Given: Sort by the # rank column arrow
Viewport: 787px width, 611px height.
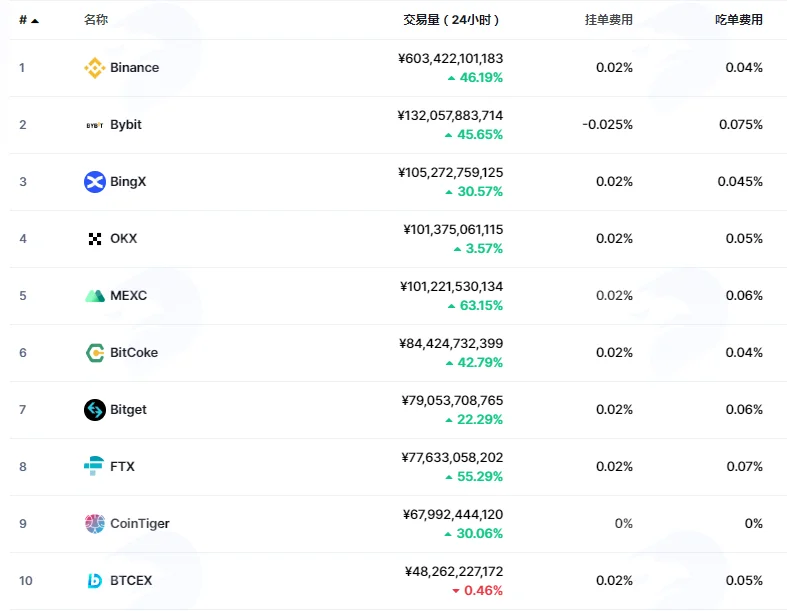Looking at the screenshot, I should pyautogui.click(x=35, y=21).
